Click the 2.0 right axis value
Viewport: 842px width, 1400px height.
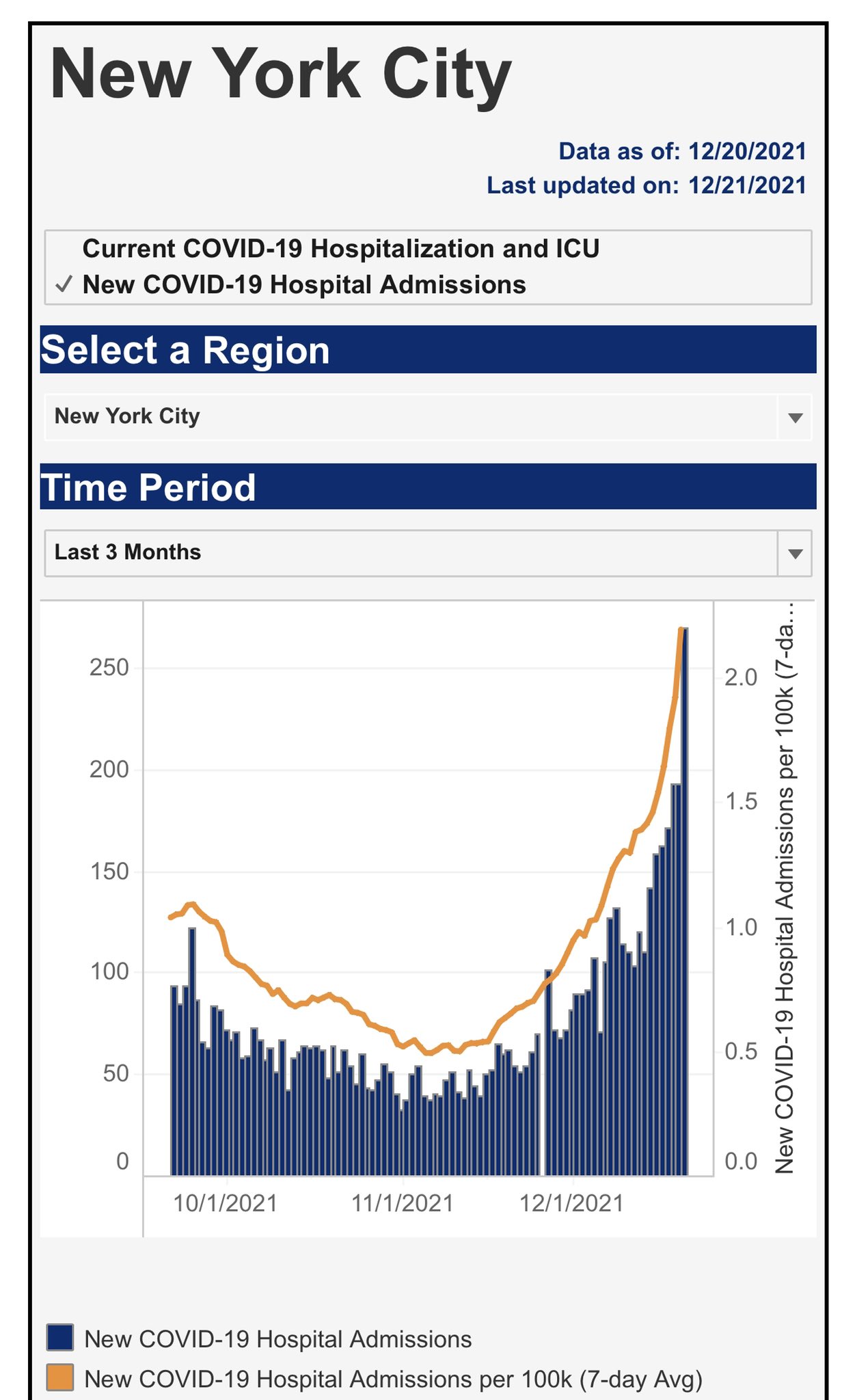[x=742, y=677]
